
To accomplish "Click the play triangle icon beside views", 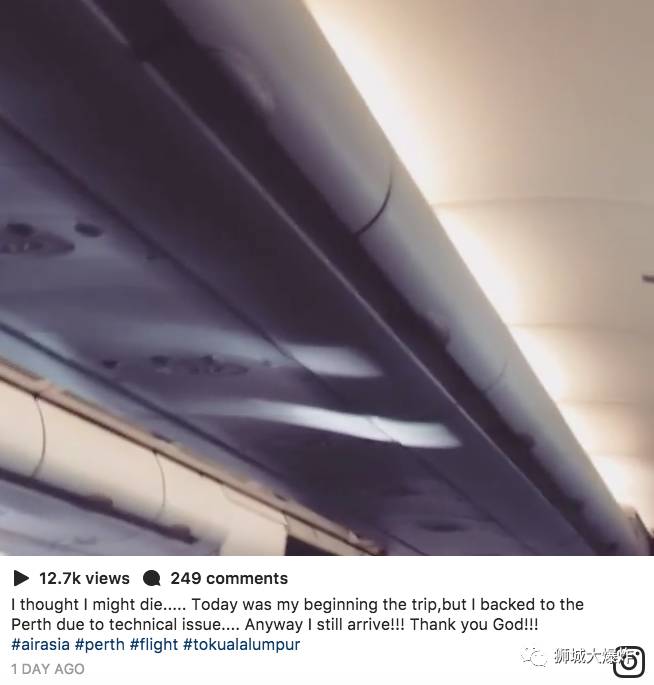I will pos(21,578).
